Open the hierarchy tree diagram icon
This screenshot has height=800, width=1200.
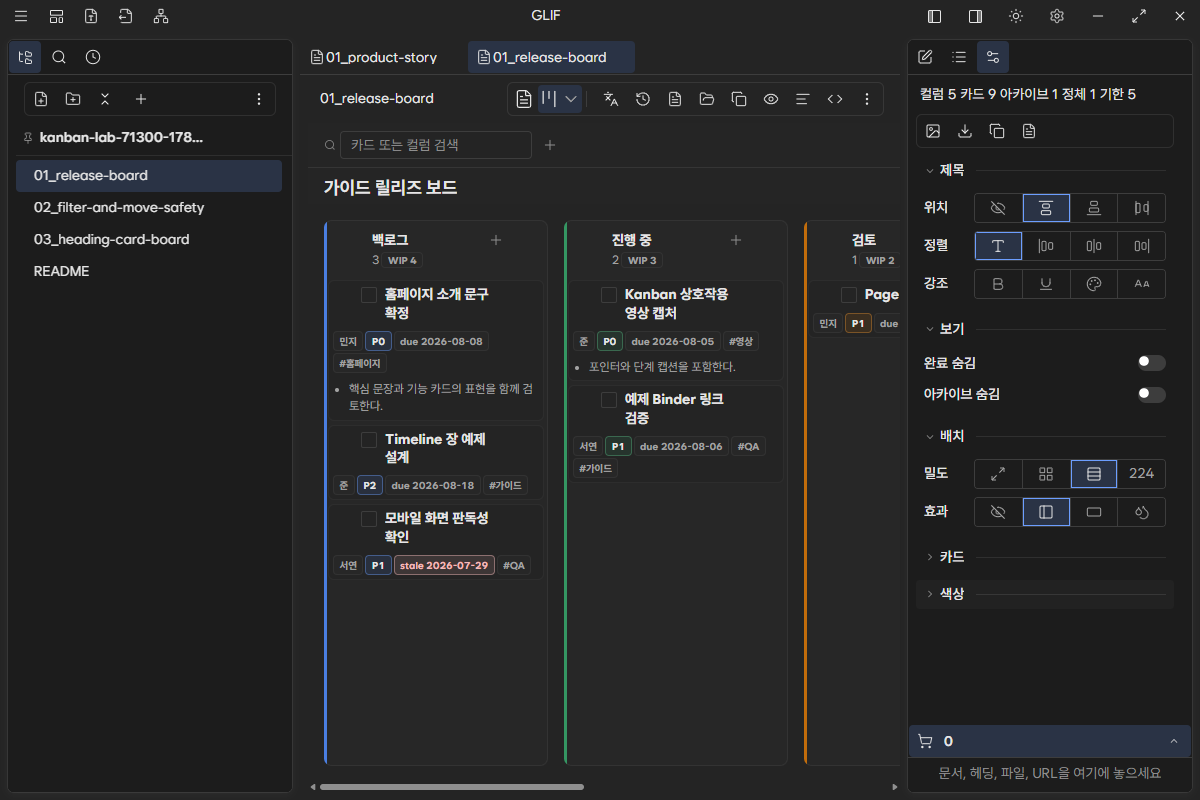click(161, 16)
